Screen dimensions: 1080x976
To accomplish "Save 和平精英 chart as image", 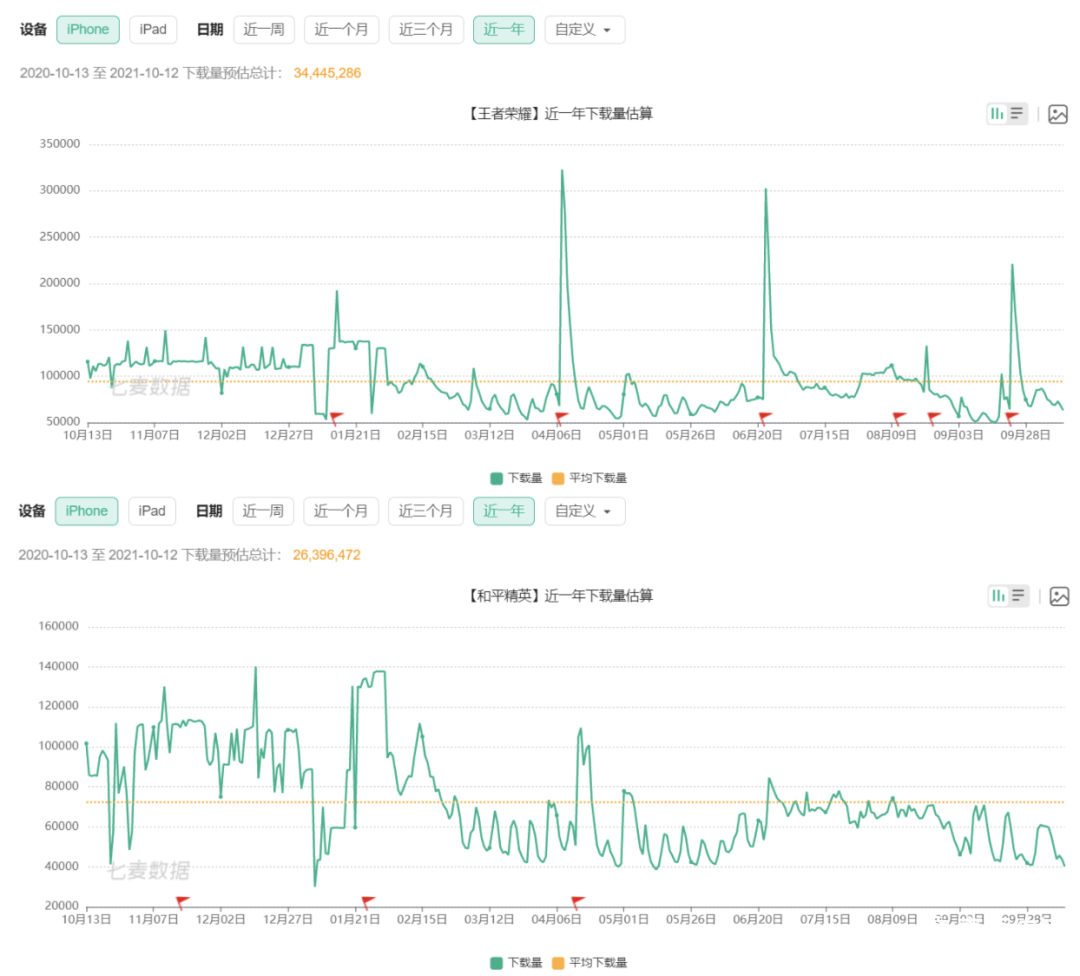I will coord(1058,596).
